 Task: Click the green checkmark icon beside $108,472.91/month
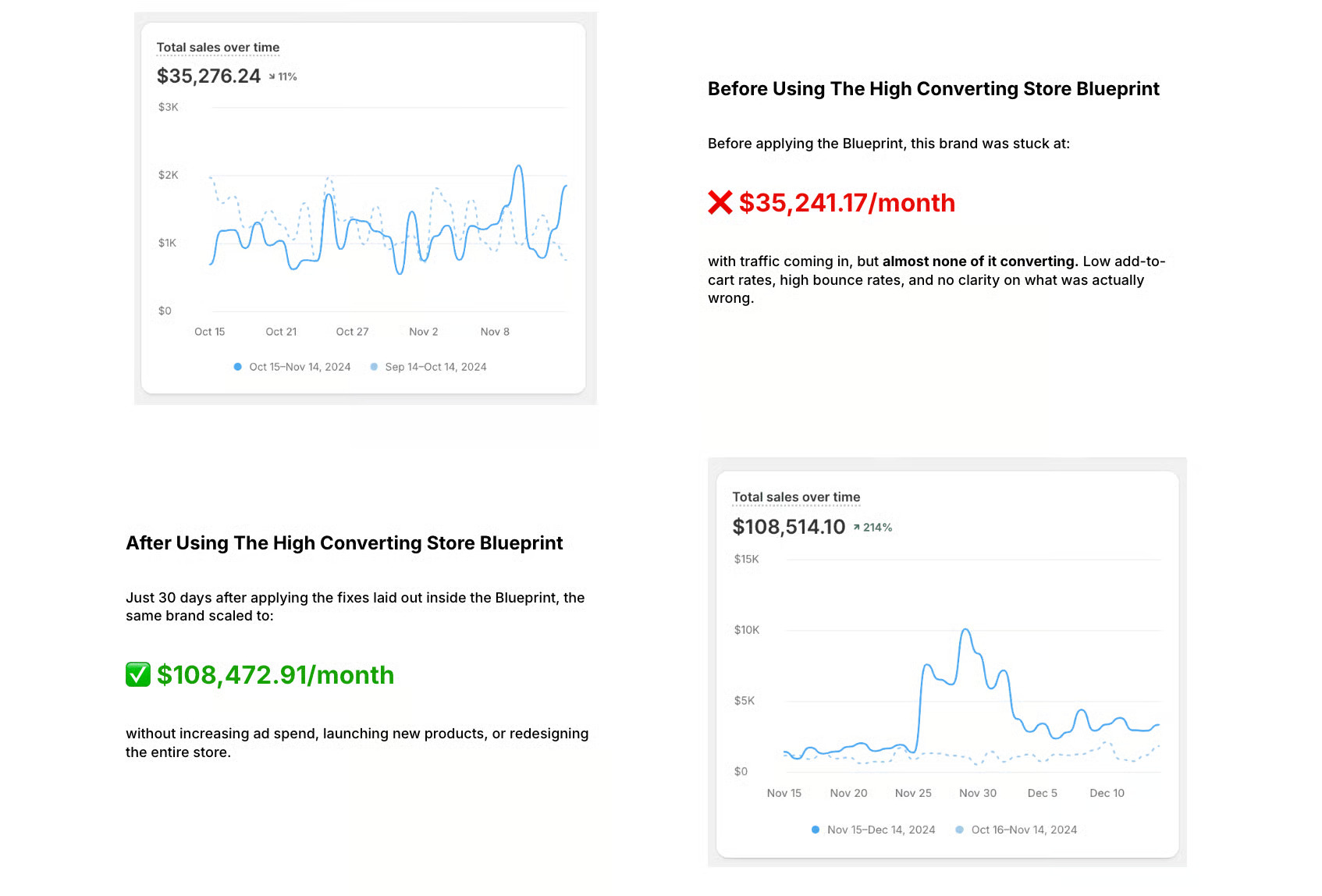pyautogui.click(x=138, y=674)
